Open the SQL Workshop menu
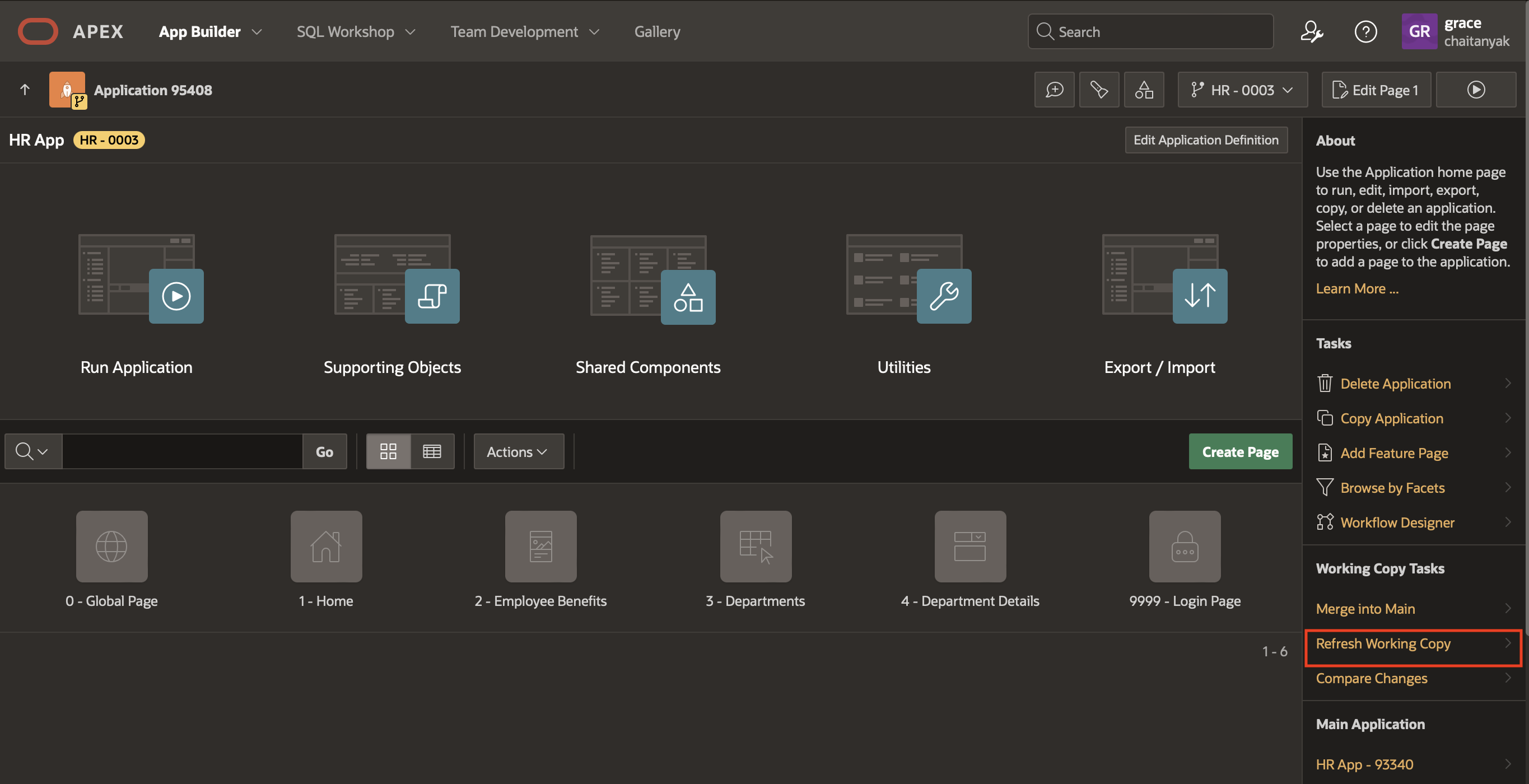 [355, 31]
